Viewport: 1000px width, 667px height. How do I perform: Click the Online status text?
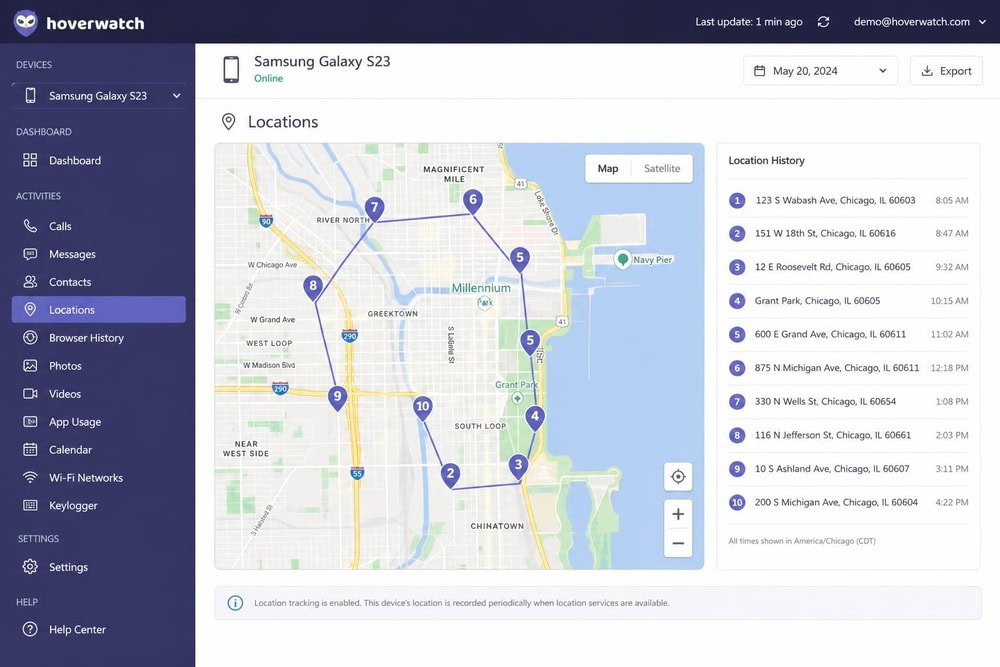point(268,78)
